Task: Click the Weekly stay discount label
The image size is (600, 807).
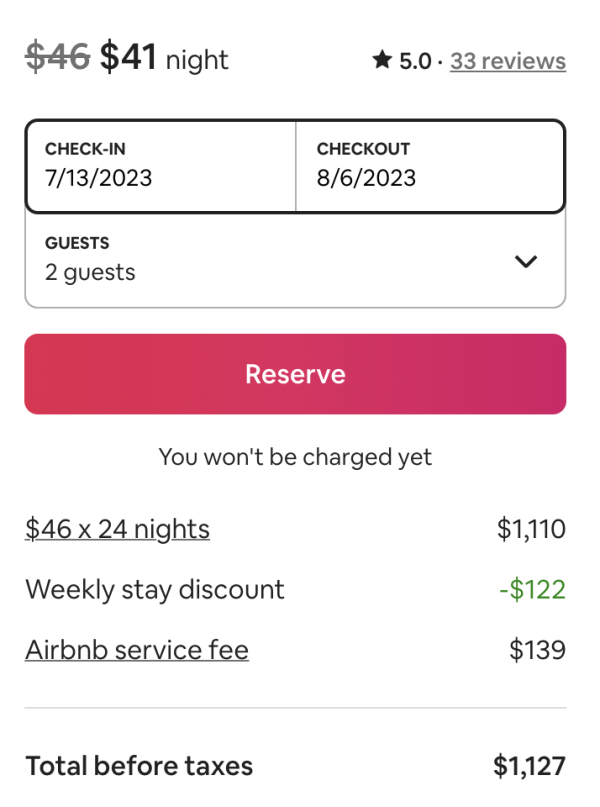Action: click(x=155, y=589)
